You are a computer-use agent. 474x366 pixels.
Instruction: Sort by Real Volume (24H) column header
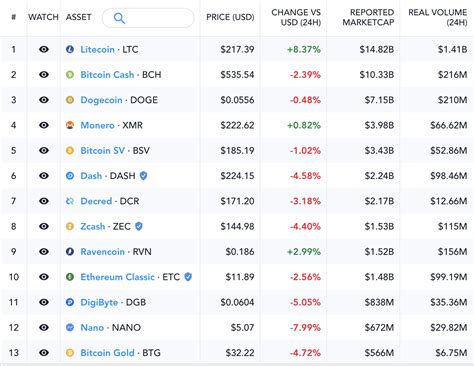coord(437,17)
